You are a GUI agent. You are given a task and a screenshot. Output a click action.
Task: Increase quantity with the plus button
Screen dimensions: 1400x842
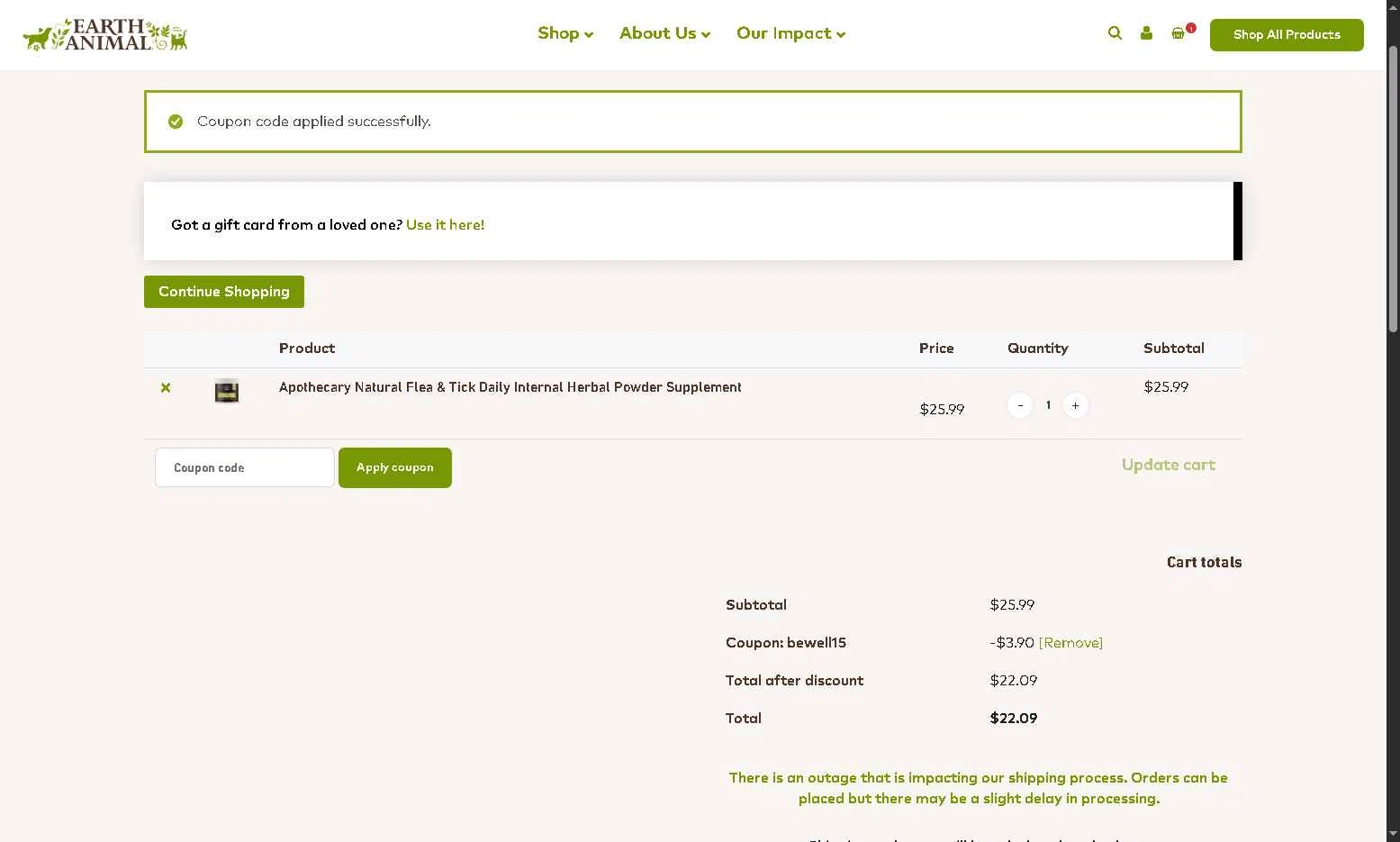[1076, 405]
